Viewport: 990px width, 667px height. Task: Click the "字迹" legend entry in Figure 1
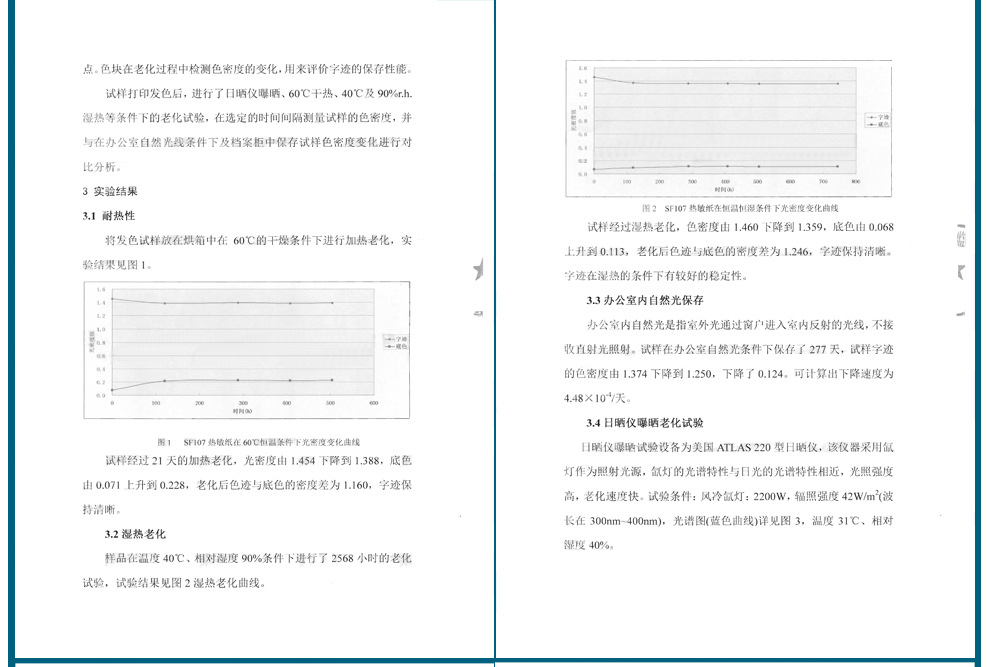[x=397, y=339]
